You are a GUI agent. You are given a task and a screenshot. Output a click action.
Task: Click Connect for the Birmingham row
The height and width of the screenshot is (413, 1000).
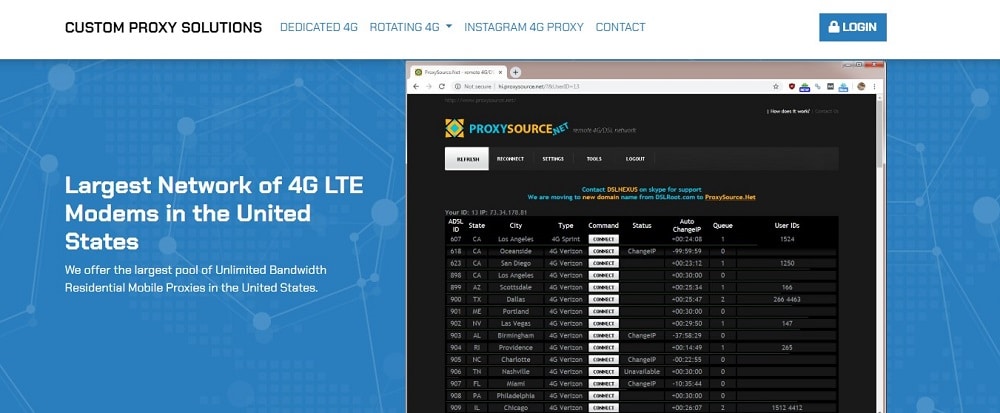603,335
